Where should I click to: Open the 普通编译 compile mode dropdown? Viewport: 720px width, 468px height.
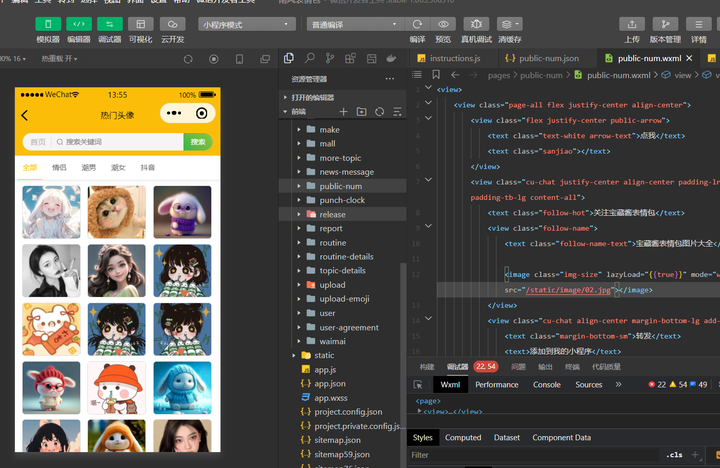click(x=350, y=24)
